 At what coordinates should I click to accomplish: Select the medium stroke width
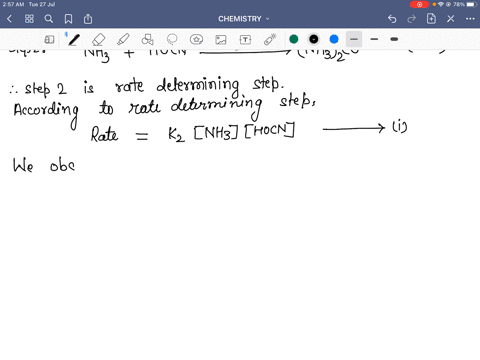(374, 39)
